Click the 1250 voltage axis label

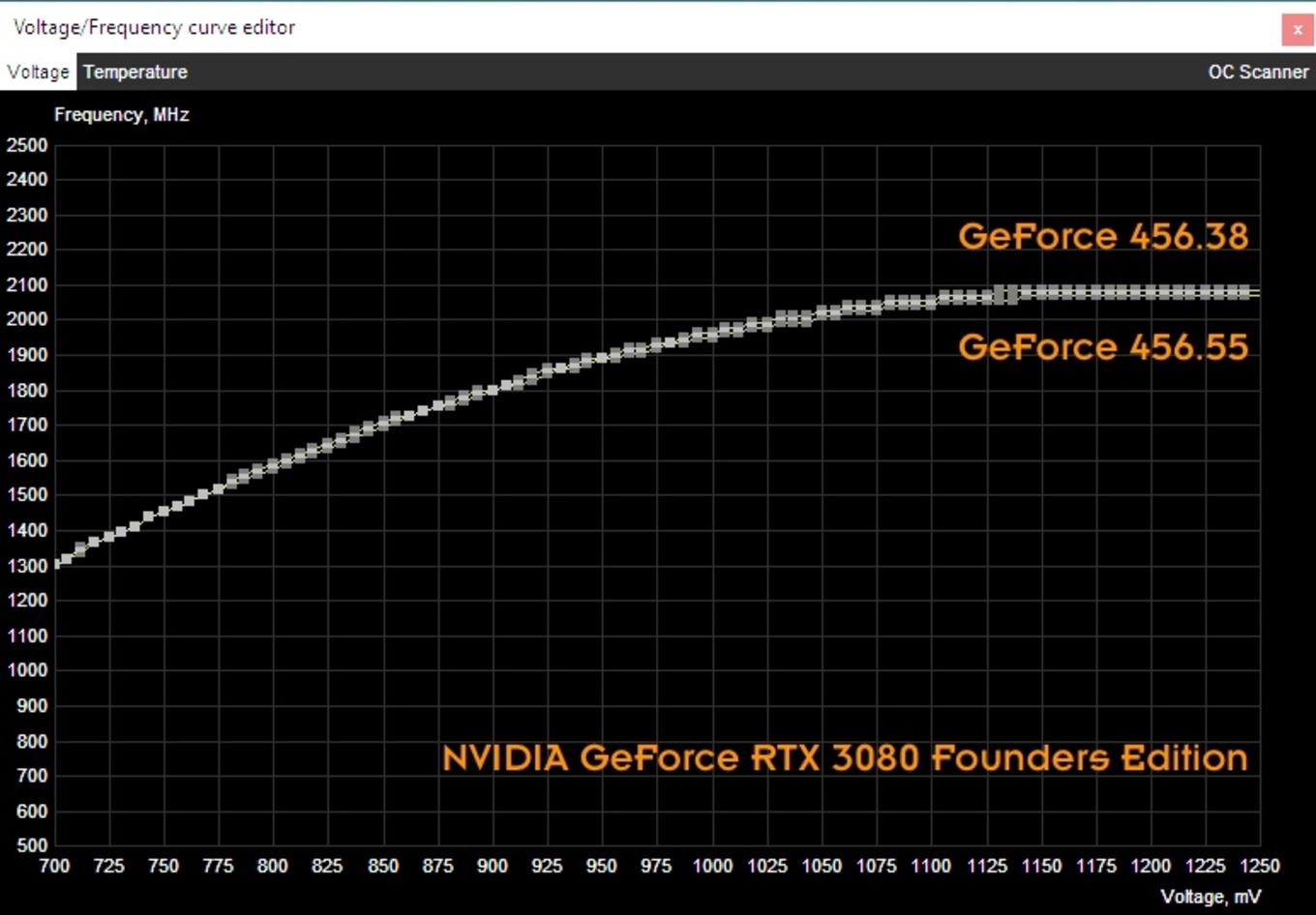point(1260,866)
